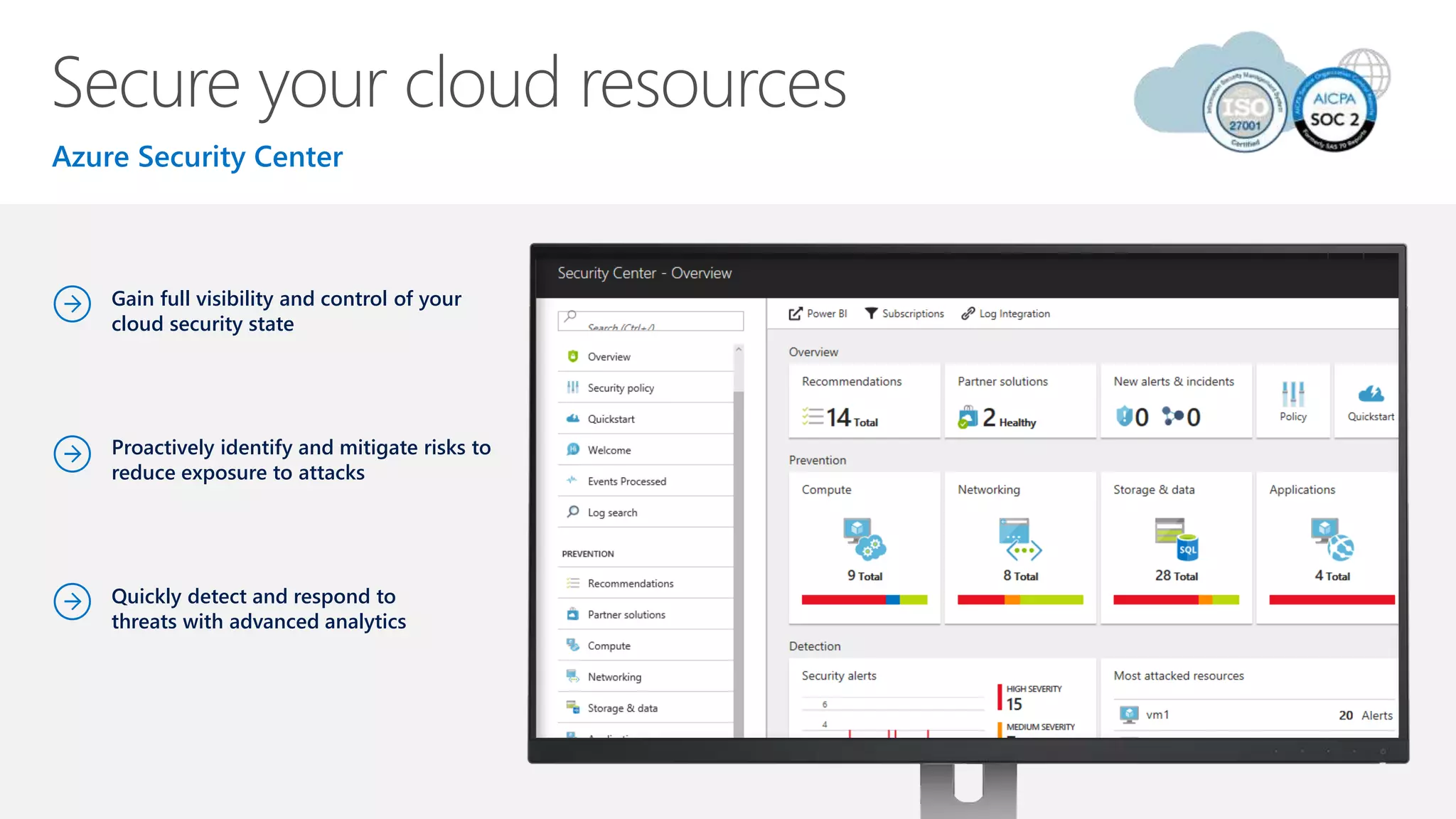
Task: Click the Security policy sliders icon
Action: coord(573,387)
